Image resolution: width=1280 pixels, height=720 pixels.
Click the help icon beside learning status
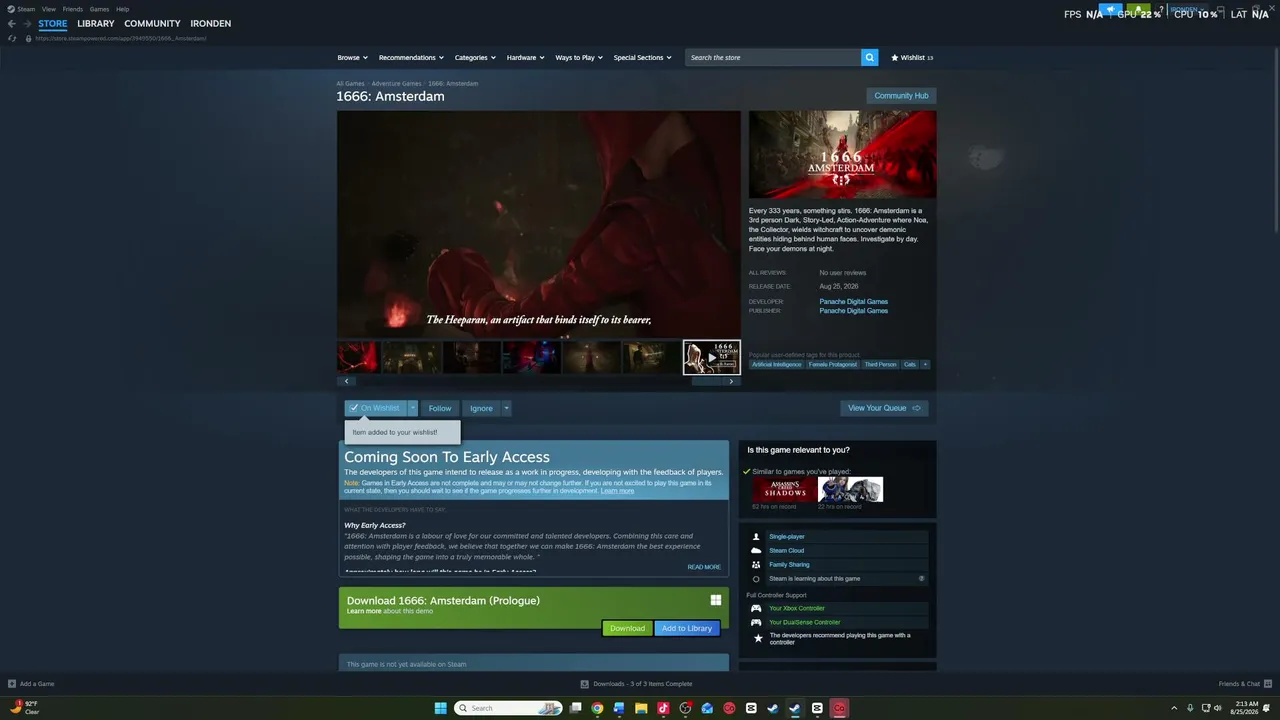click(922, 579)
